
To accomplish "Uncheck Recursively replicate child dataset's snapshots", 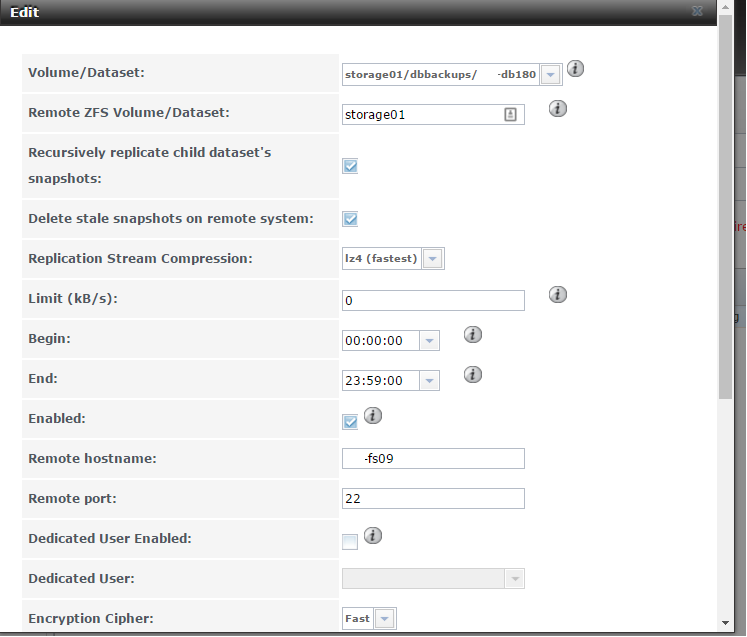I will [x=350, y=166].
